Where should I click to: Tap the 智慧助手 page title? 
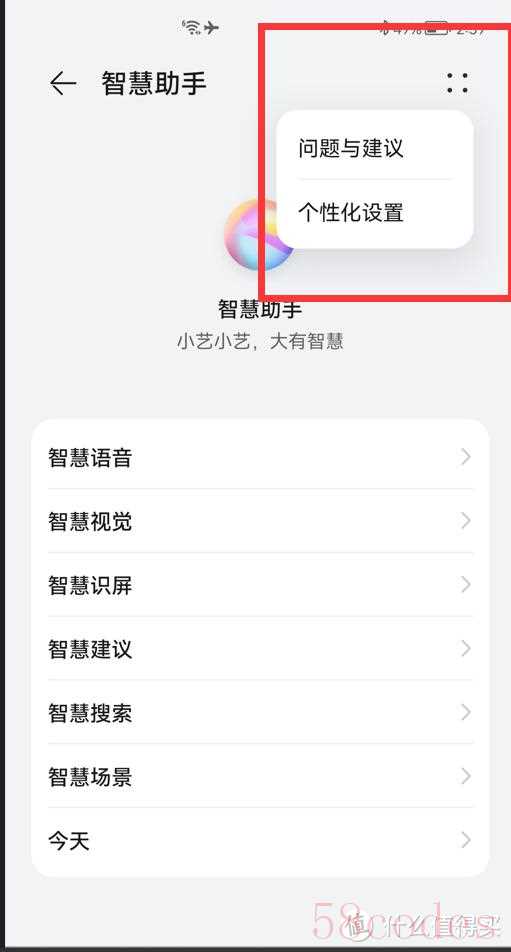coord(154,84)
